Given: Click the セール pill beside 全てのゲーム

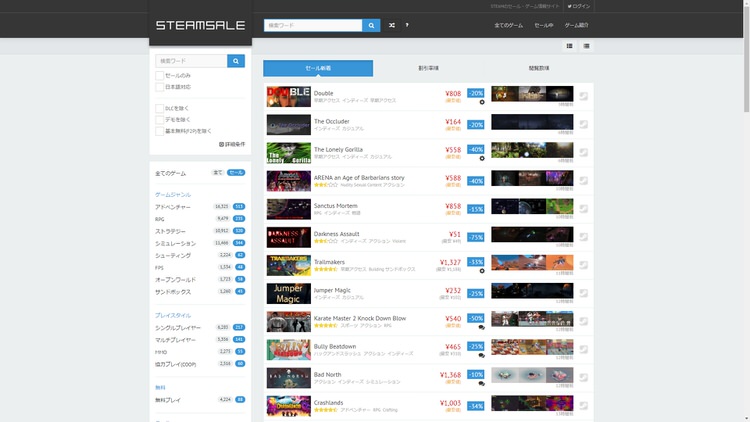Looking at the screenshot, I should [x=236, y=173].
